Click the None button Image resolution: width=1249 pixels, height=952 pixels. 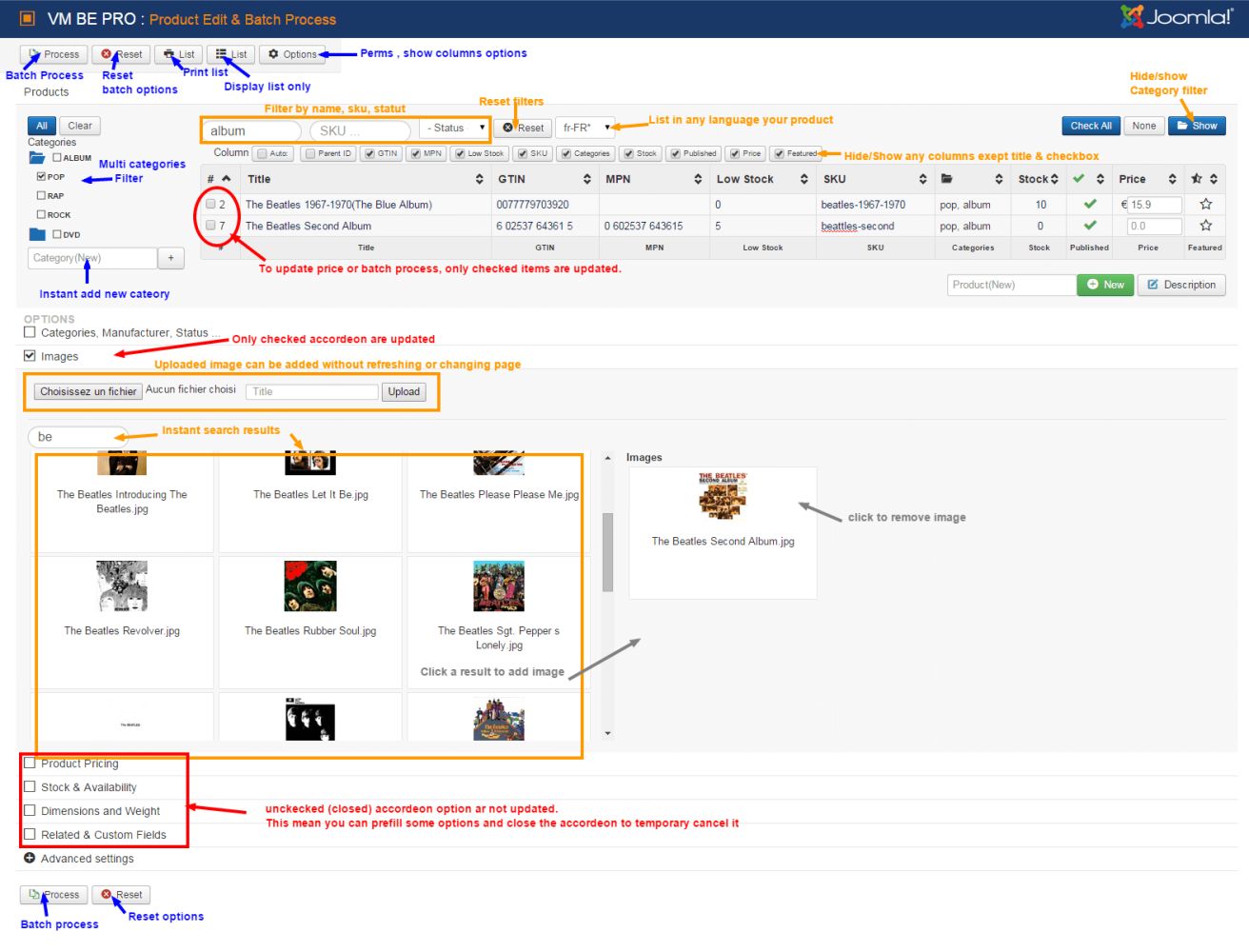point(1144,126)
